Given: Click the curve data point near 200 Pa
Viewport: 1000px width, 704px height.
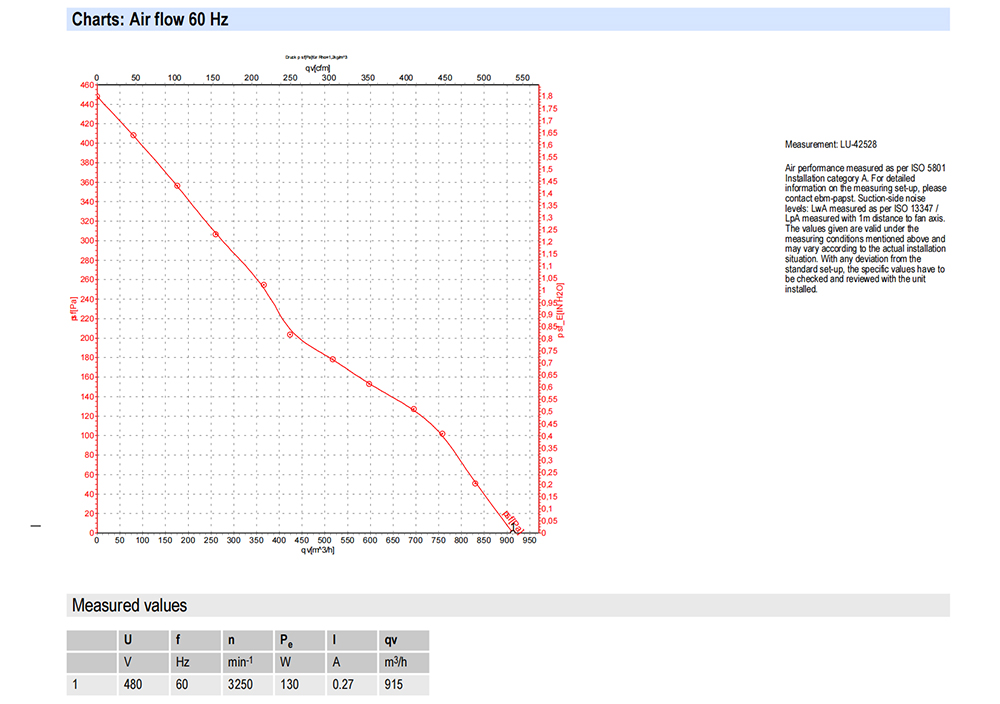Looking at the screenshot, I should click(290, 335).
